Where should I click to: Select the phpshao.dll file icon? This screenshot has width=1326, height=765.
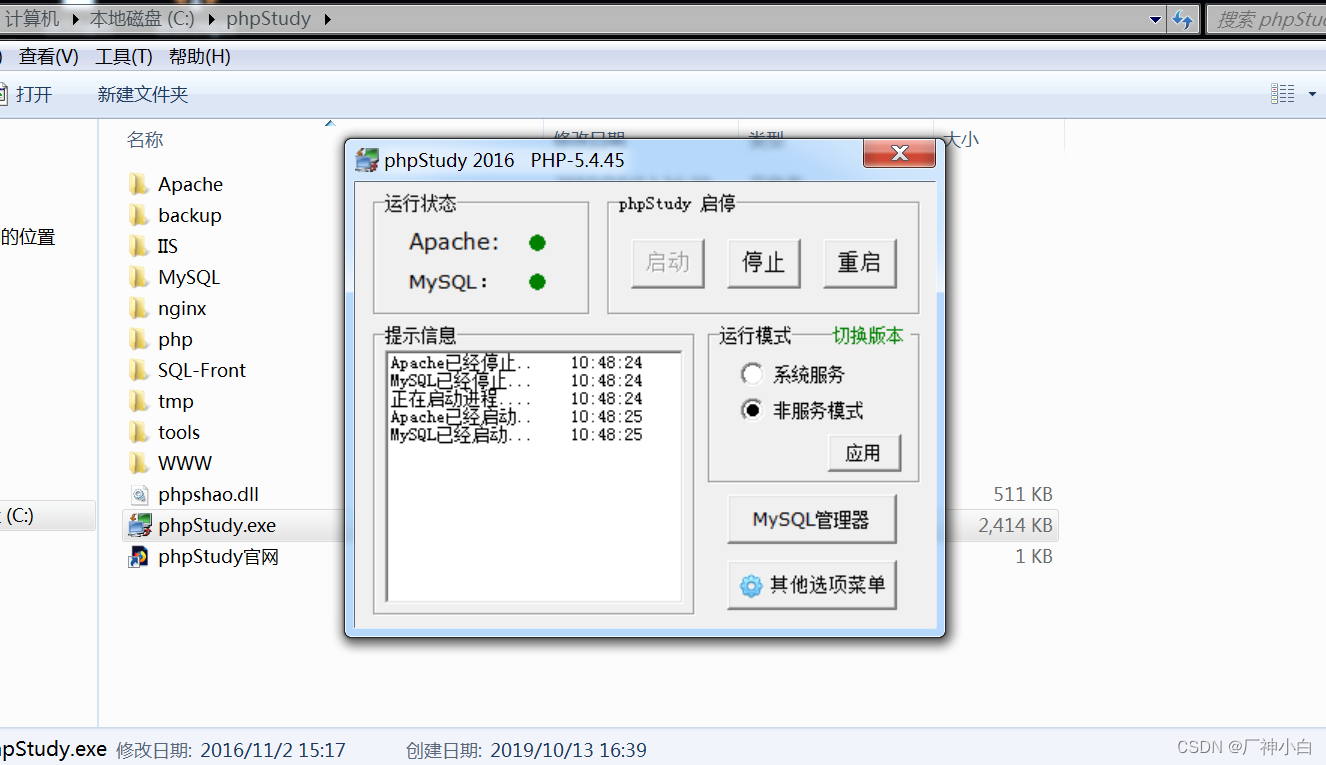(x=139, y=494)
